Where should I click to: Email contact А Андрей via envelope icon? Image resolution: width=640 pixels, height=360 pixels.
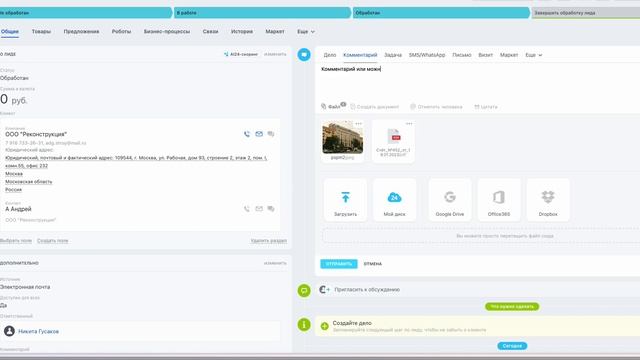tap(259, 209)
